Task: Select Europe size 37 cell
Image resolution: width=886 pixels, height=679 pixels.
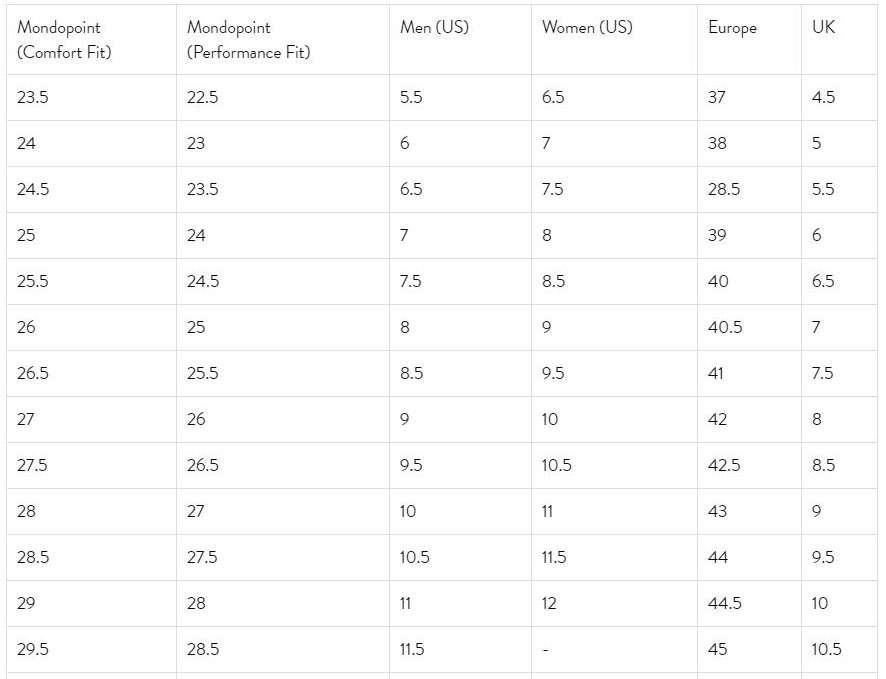Action: 717,97
